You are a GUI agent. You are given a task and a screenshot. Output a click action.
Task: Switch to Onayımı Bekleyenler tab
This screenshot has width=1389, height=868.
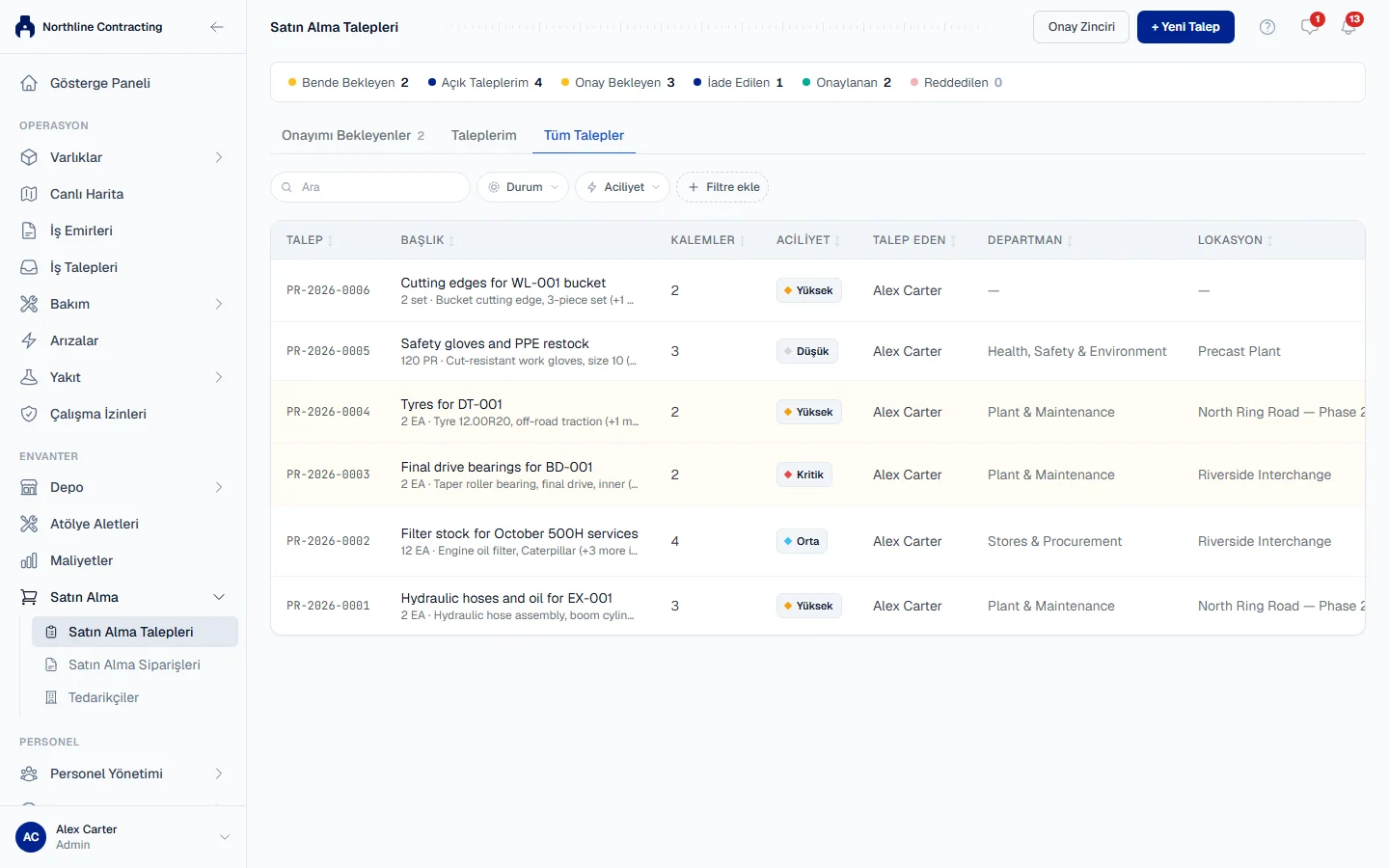point(353,135)
